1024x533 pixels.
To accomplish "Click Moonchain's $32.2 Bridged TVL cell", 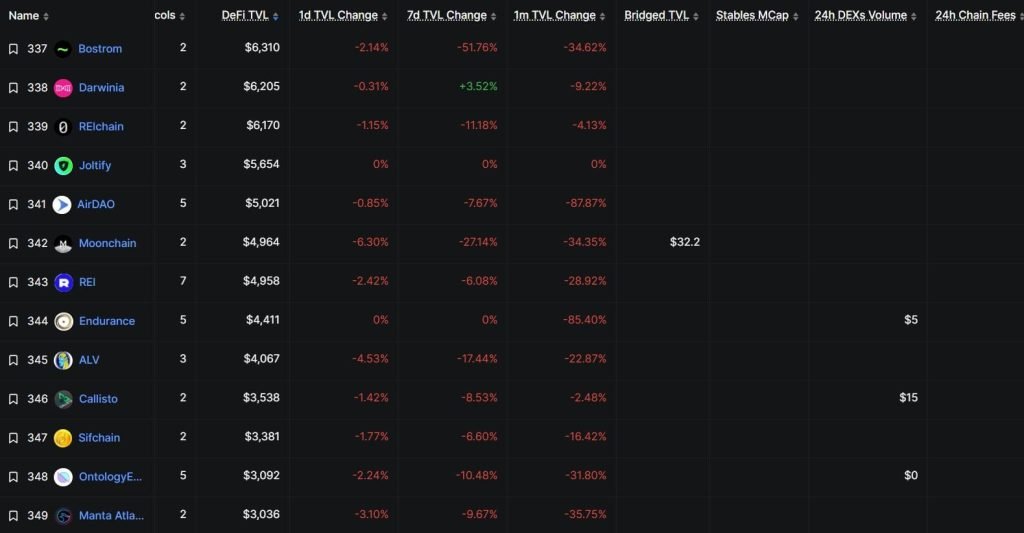I will click(x=684, y=243).
